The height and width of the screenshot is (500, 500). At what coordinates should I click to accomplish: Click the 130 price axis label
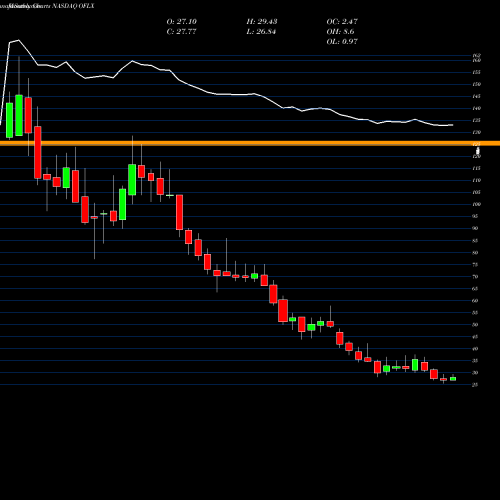coord(477,132)
